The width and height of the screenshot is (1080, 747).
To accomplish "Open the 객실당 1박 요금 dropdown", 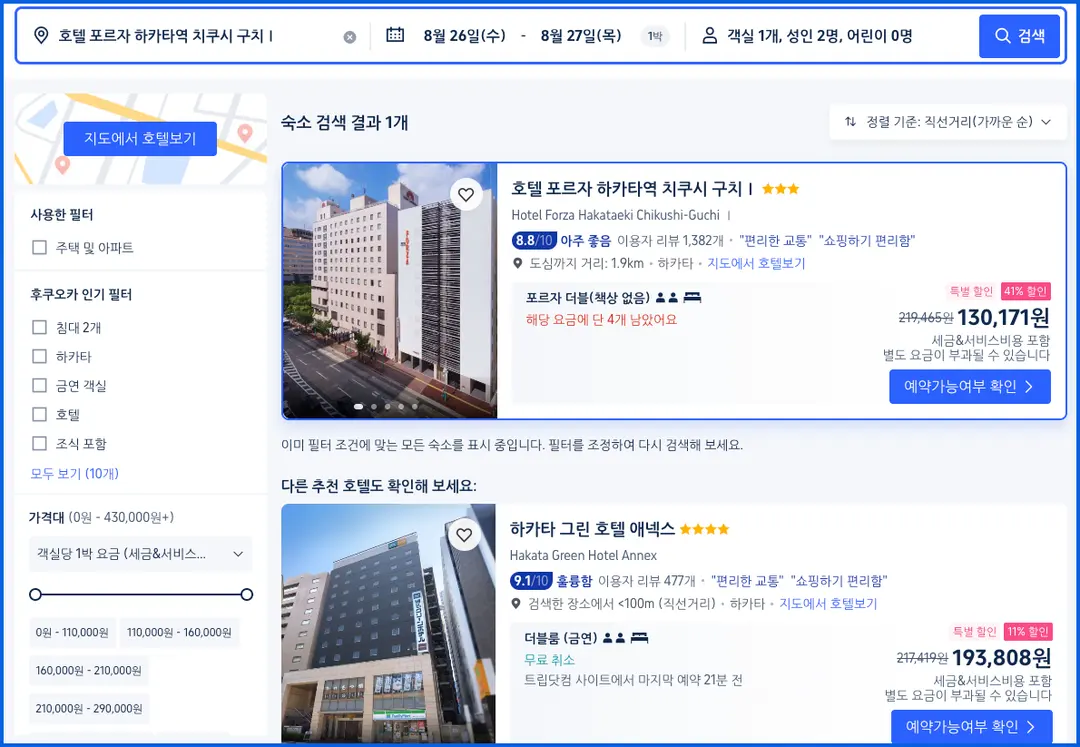I will coord(141,554).
